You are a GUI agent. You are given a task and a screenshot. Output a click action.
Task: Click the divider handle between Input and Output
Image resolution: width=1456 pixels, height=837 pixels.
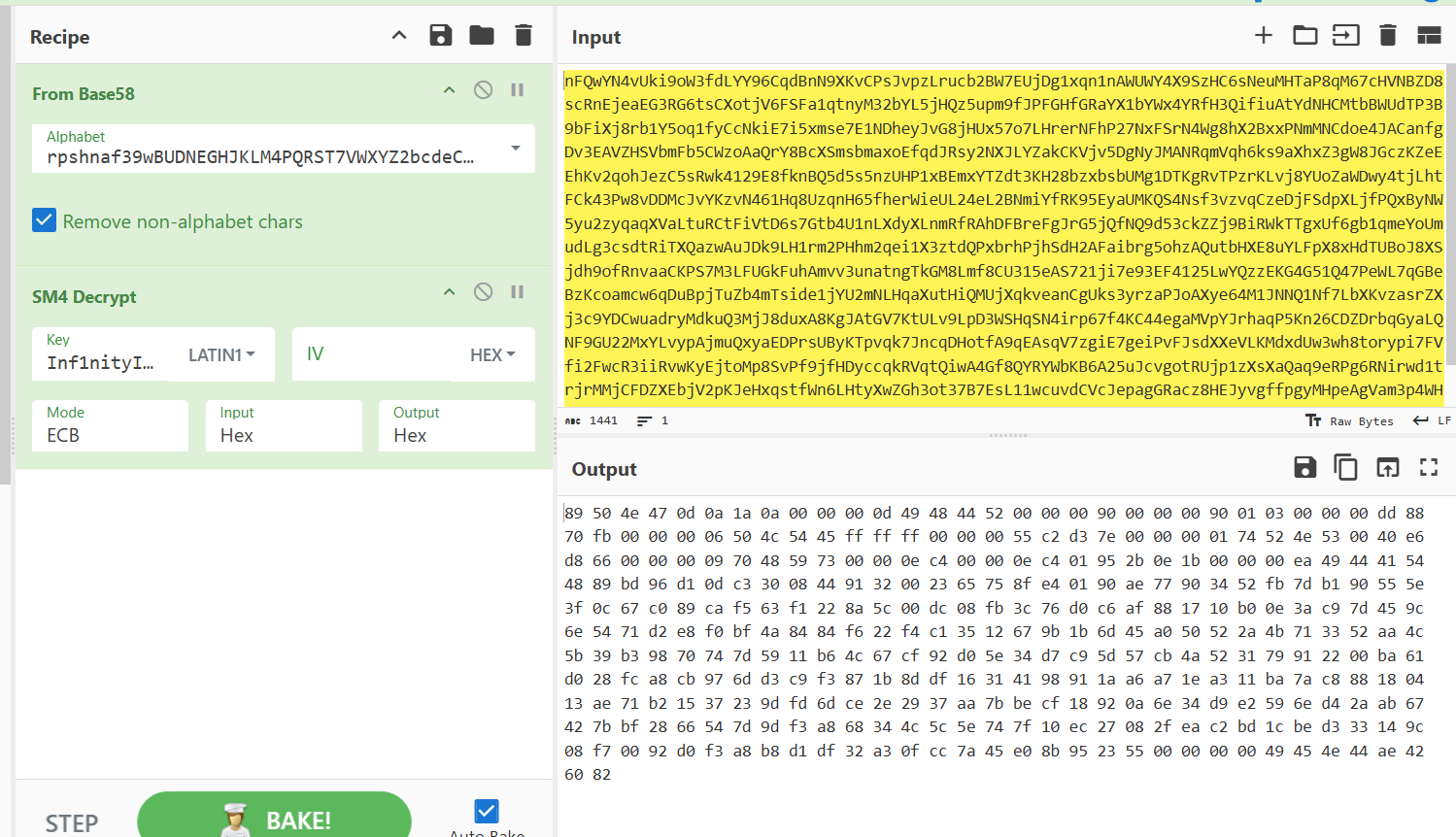tap(1007, 435)
